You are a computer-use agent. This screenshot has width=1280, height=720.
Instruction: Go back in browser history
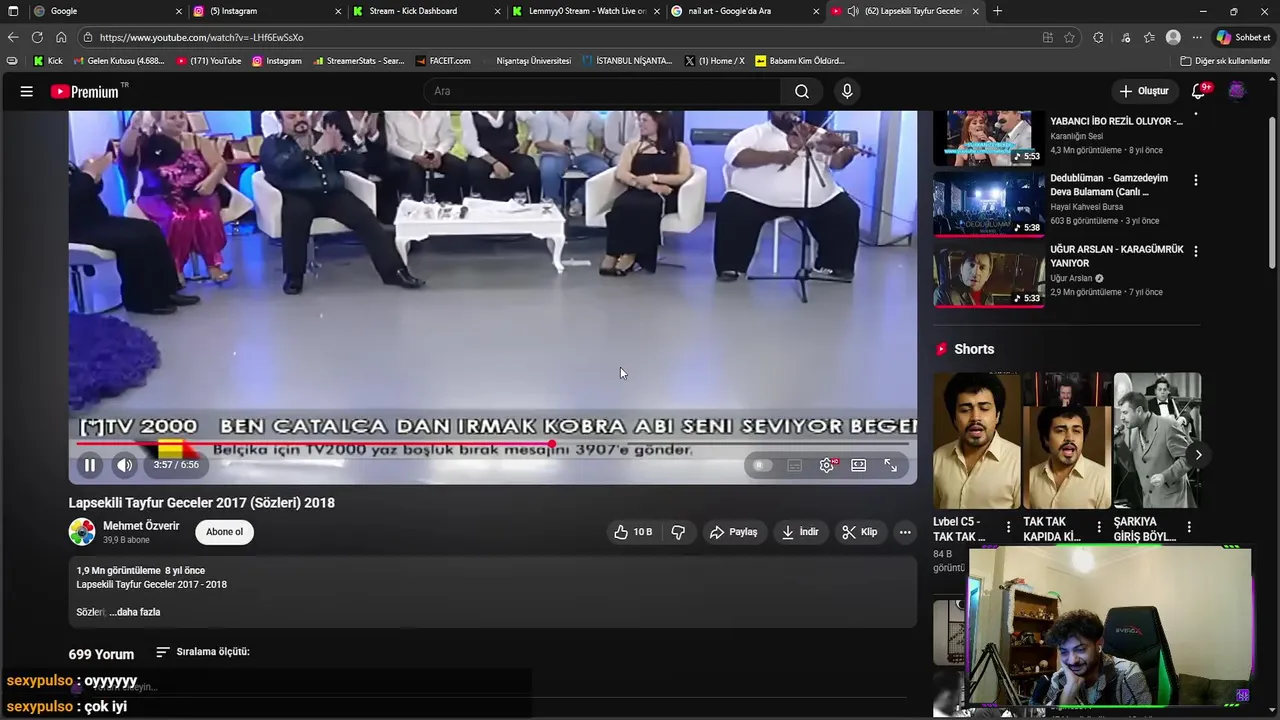(13, 37)
